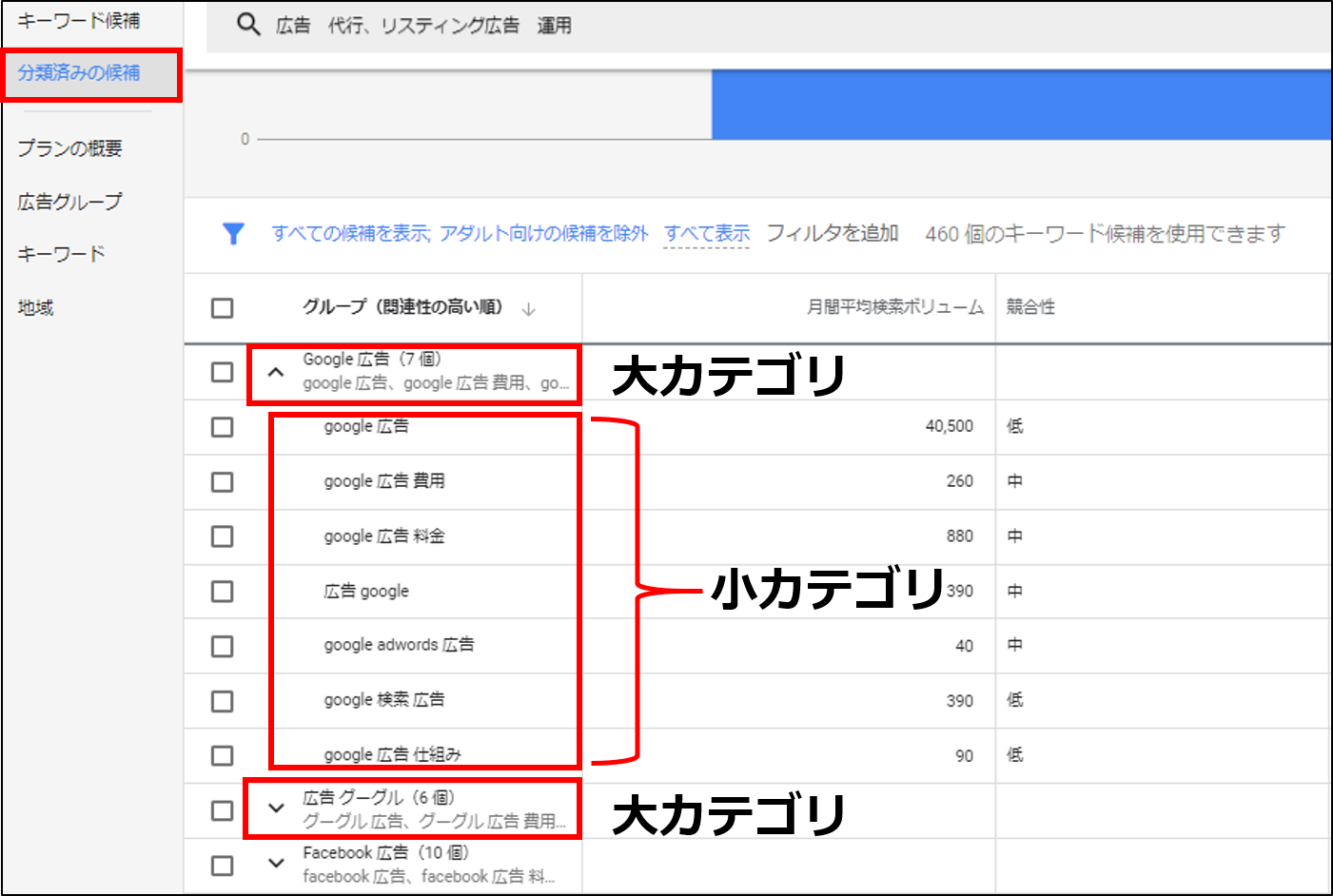The height and width of the screenshot is (896, 1333).
Task: Click the 月間平均検索ボリューム column header
Action: click(x=894, y=307)
